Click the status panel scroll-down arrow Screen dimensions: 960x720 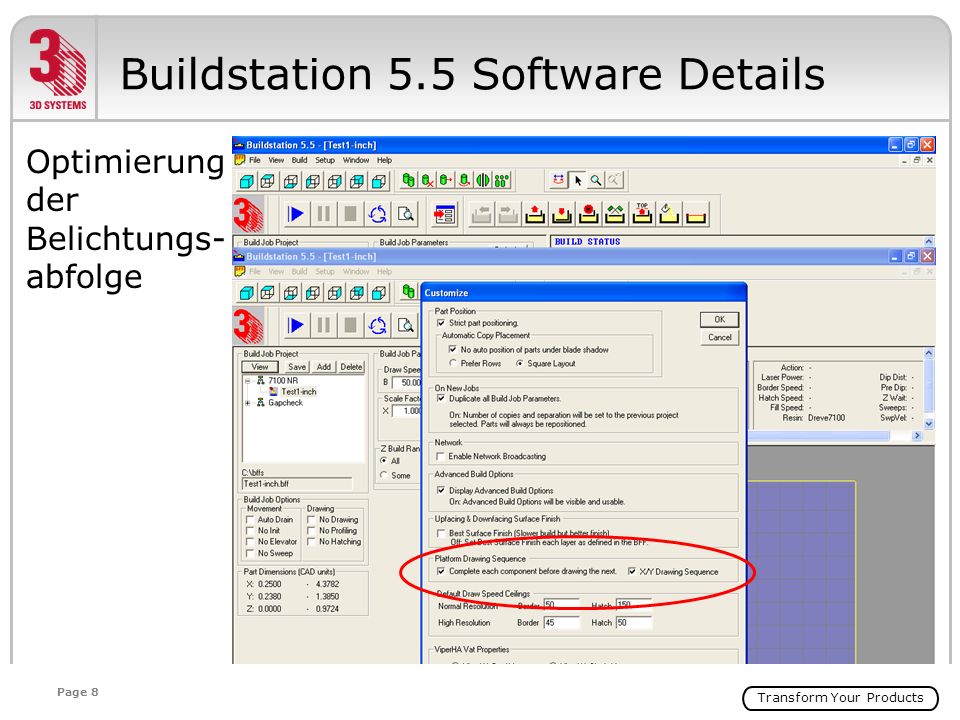click(929, 424)
